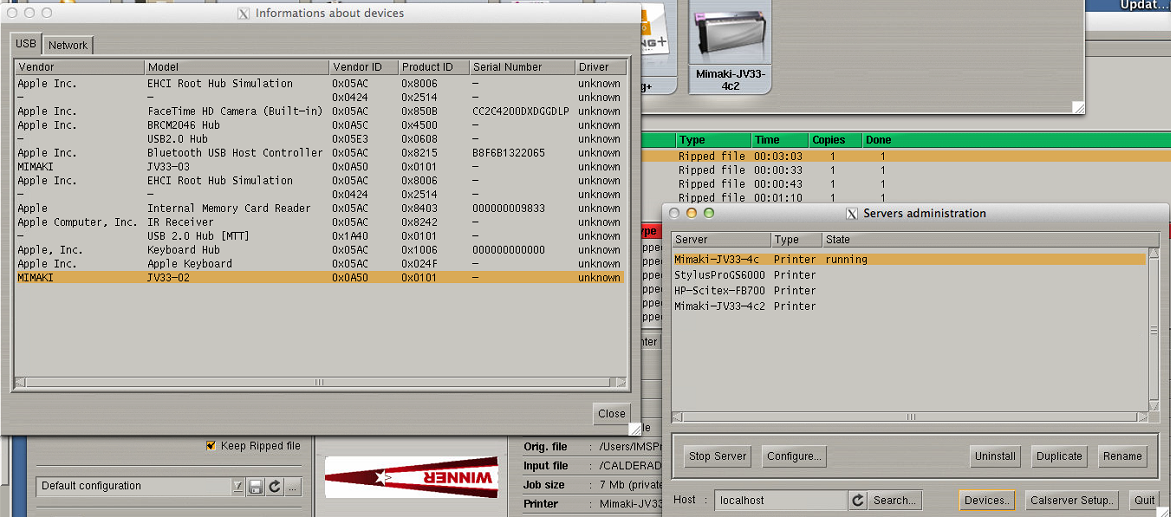Select the USB 2.0 Hub [MTT] row
This screenshot has height=517, width=1171.
point(320,236)
